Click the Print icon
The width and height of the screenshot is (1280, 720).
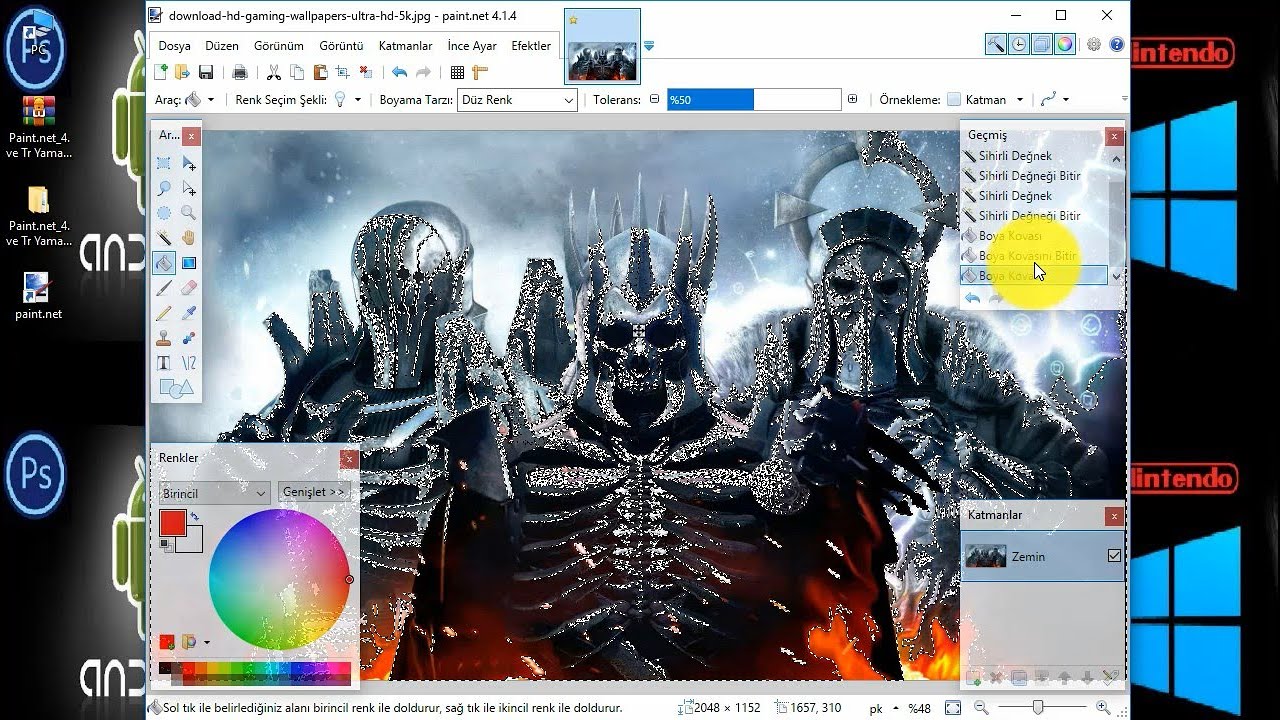(x=240, y=72)
